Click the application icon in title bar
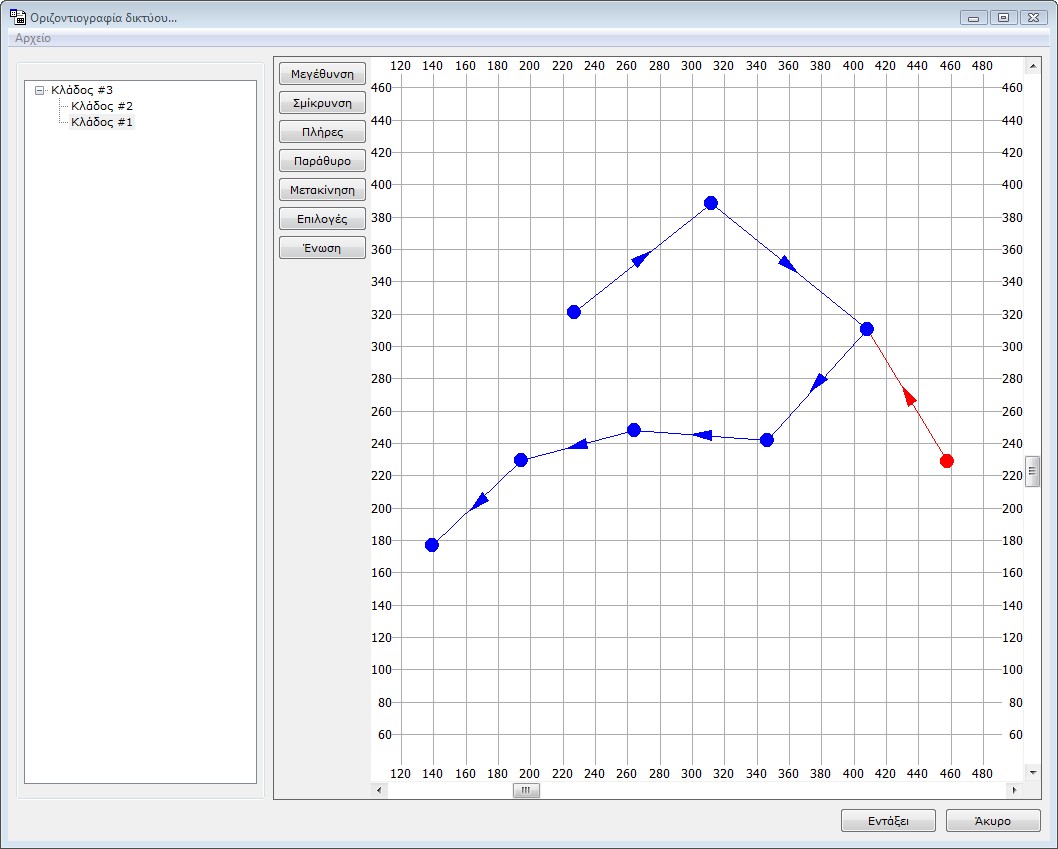This screenshot has width=1058, height=849. coord(17,17)
